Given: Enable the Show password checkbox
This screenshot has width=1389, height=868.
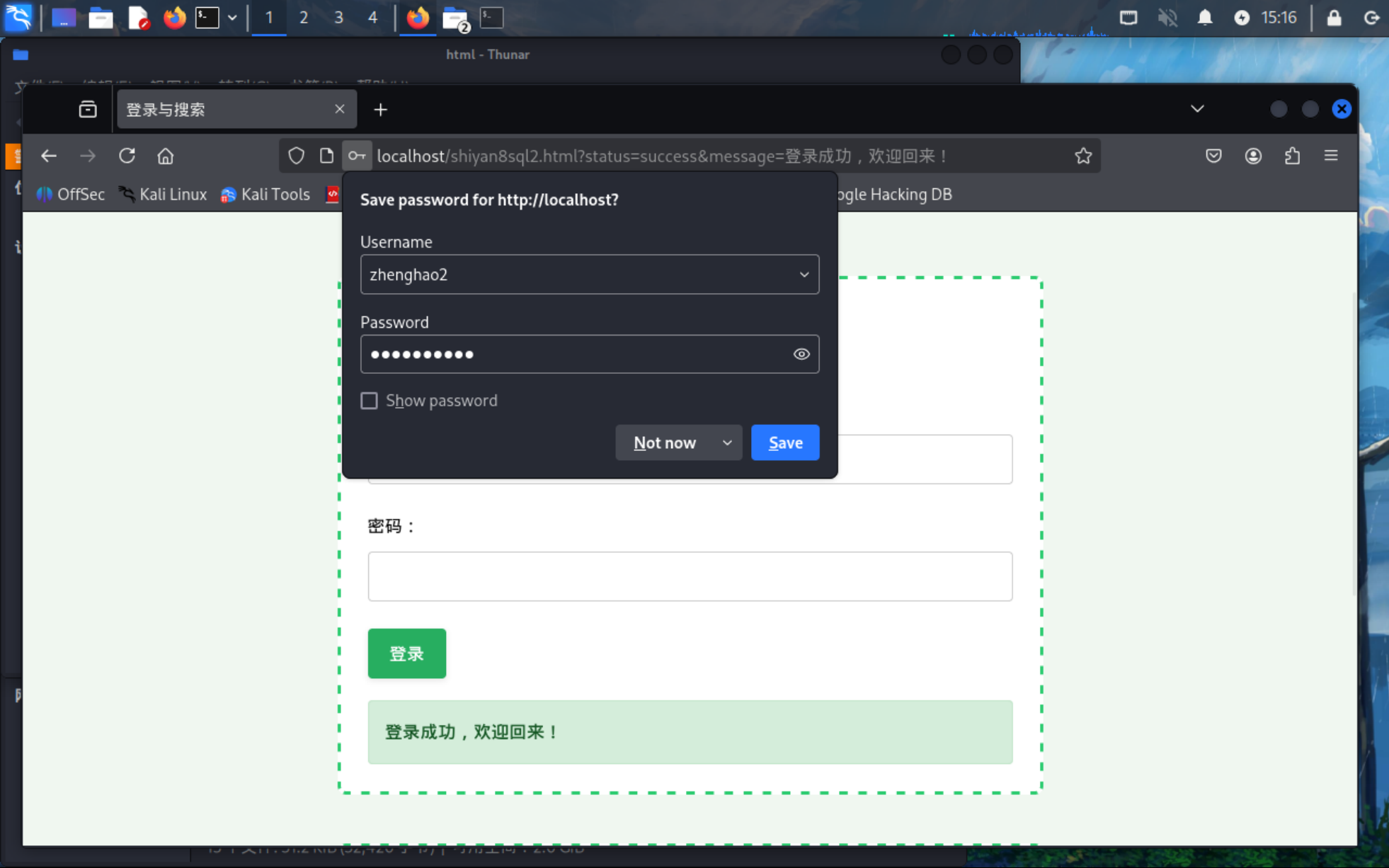Looking at the screenshot, I should pos(369,401).
